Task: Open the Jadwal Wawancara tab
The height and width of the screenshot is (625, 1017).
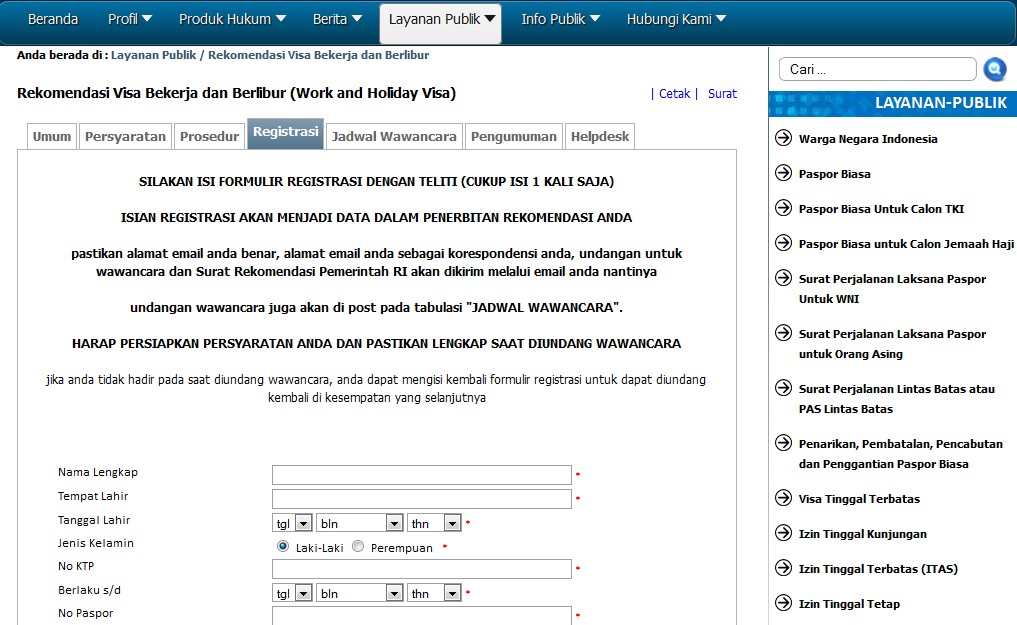Action: click(394, 136)
